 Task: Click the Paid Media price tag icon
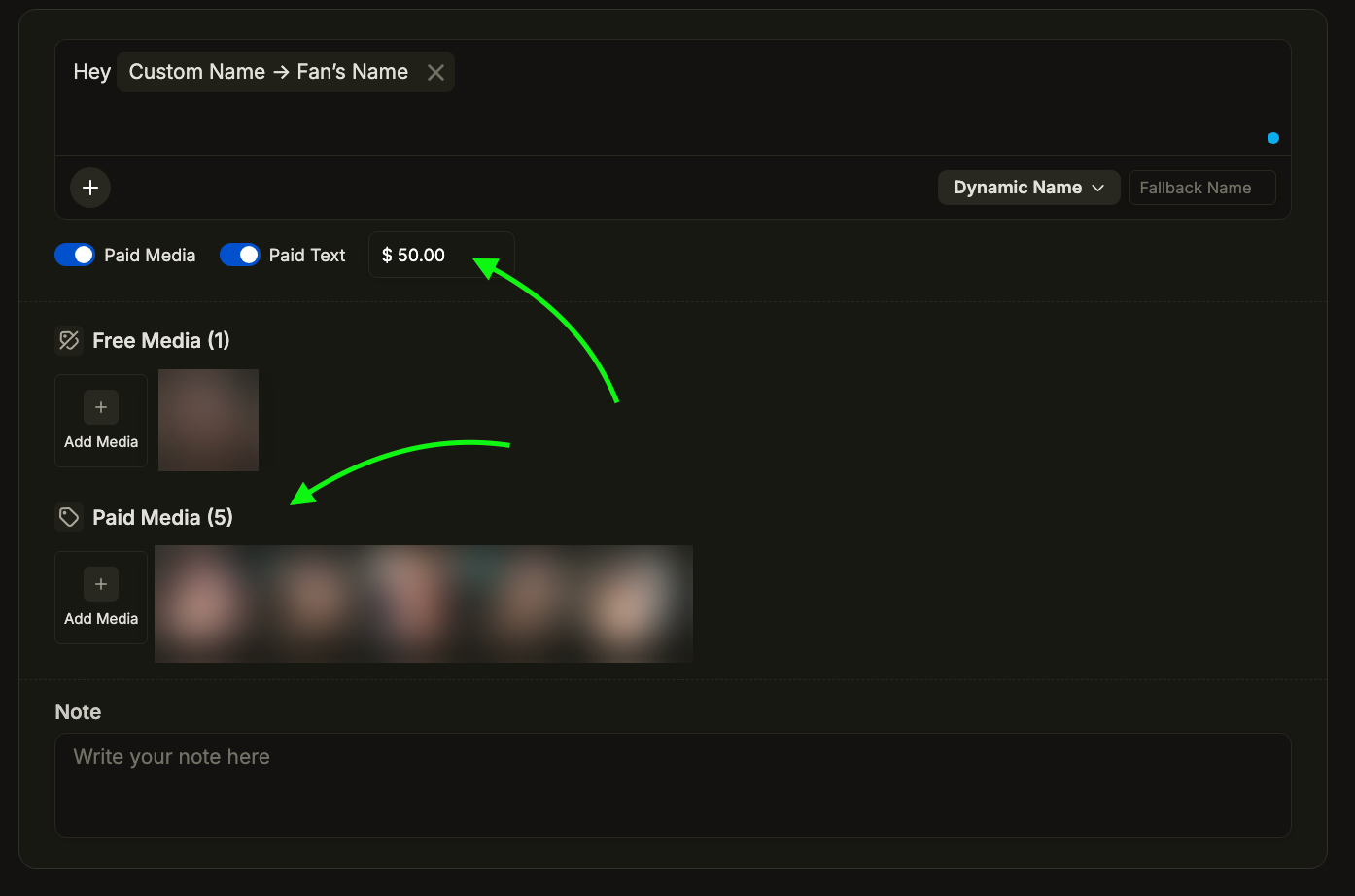tap(69, 517)
